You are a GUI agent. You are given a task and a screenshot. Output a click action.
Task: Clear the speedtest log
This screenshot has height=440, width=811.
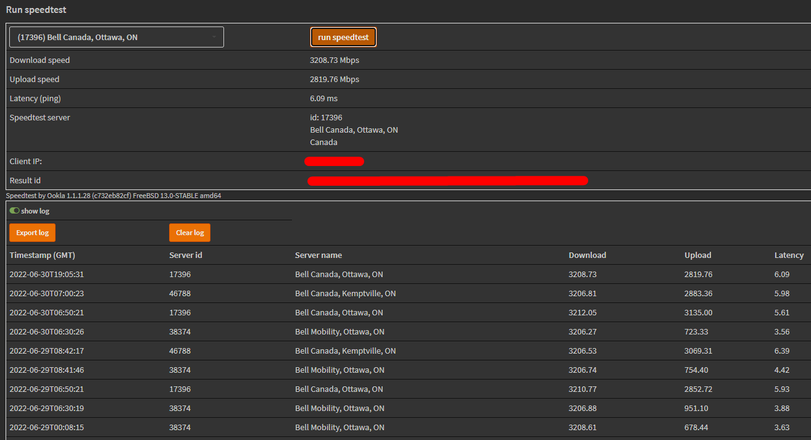pyautogui.click(x=189, y=233)
